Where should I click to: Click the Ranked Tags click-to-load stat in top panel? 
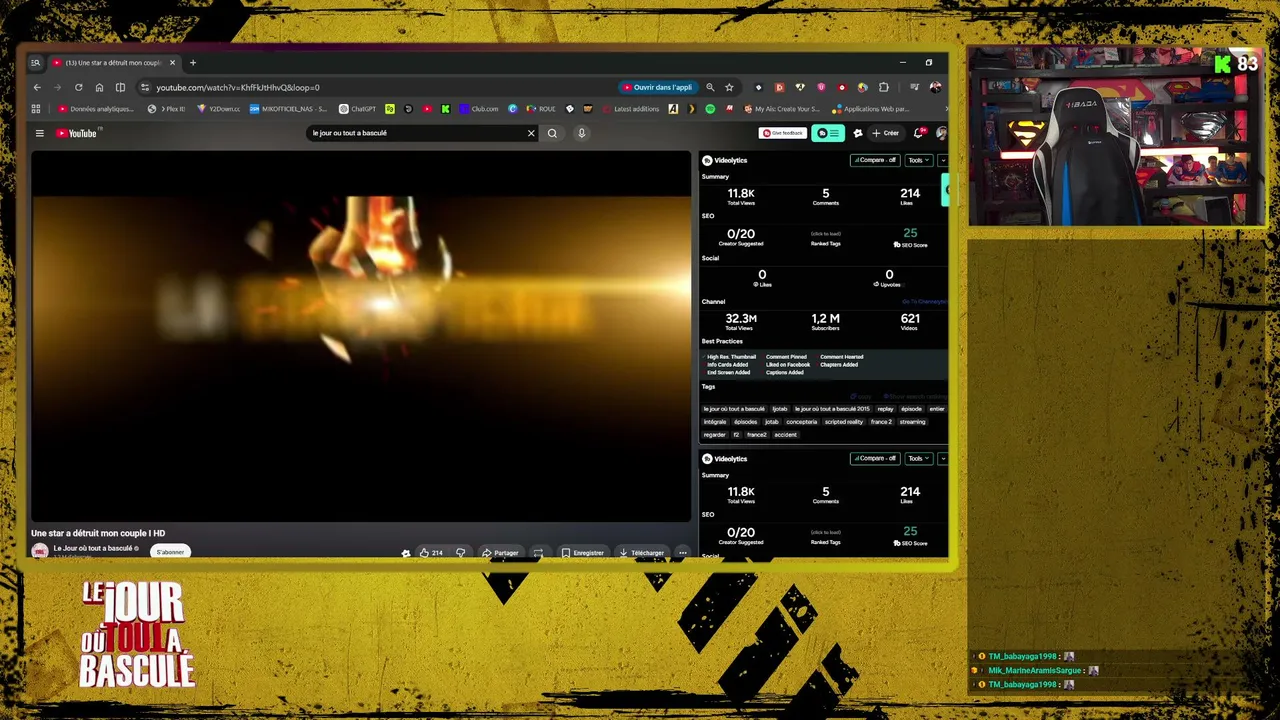tap(825, 238)
